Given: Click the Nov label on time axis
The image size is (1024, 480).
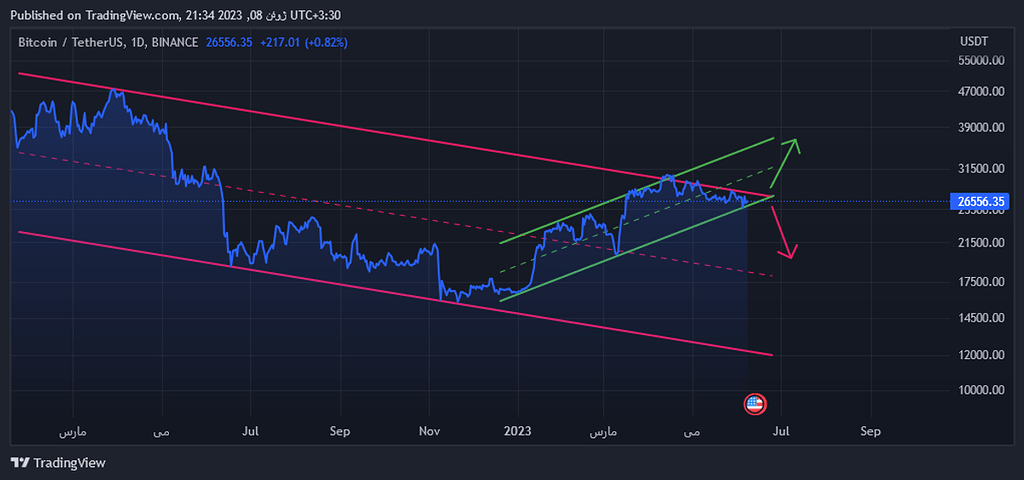Looking at the screenshot, I should click(428, 431).
